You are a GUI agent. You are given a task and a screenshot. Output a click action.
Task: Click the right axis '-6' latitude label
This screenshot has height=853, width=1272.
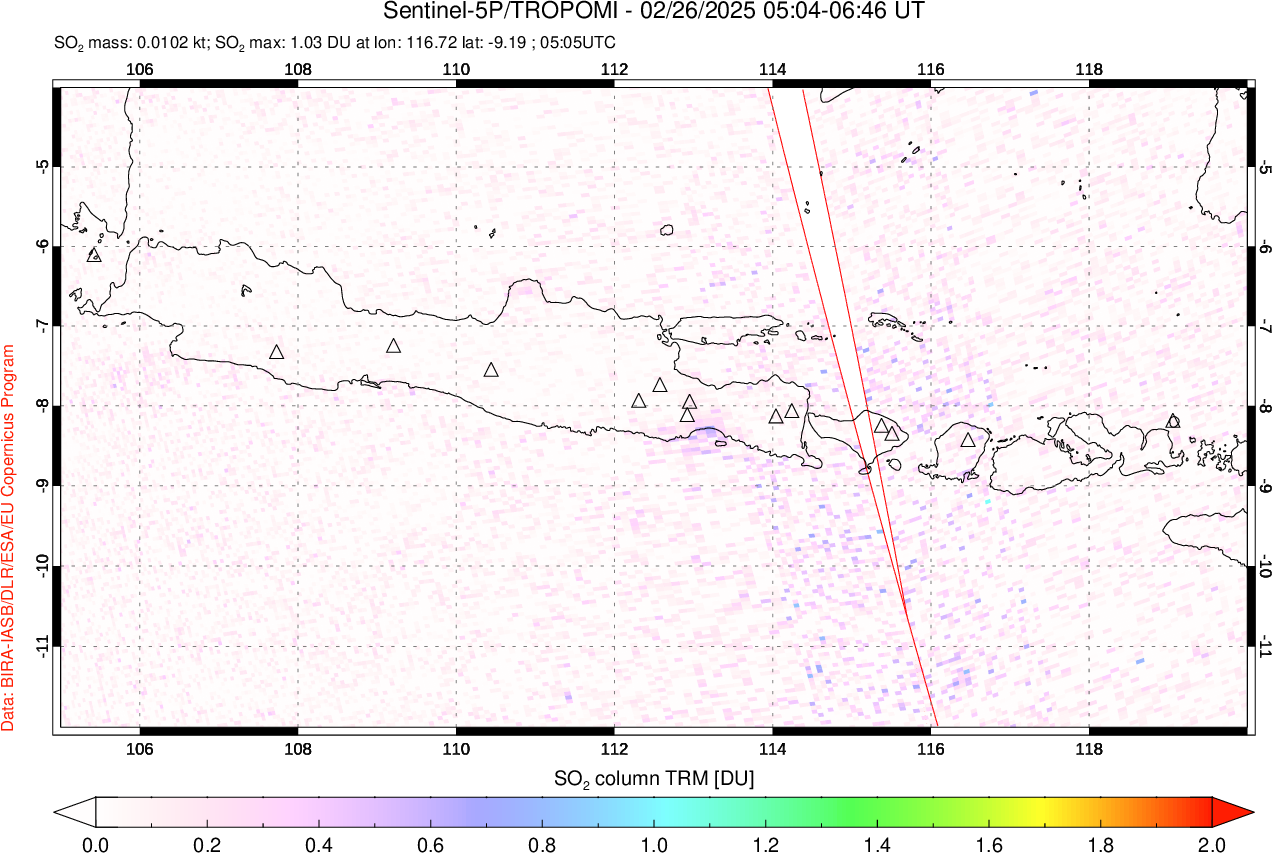click(1264, 246)
